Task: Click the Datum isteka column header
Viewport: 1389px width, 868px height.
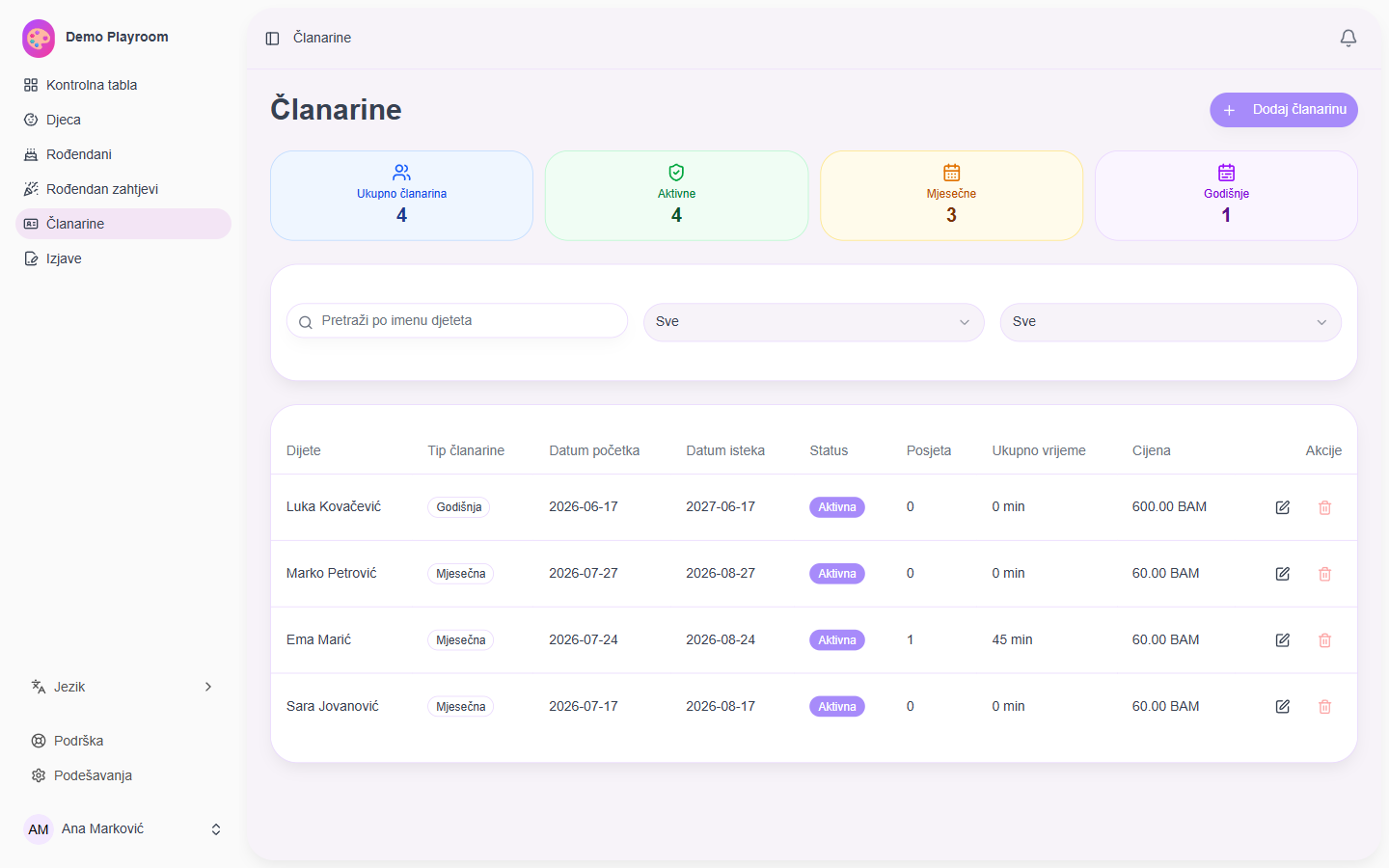Action: (725, 450)
